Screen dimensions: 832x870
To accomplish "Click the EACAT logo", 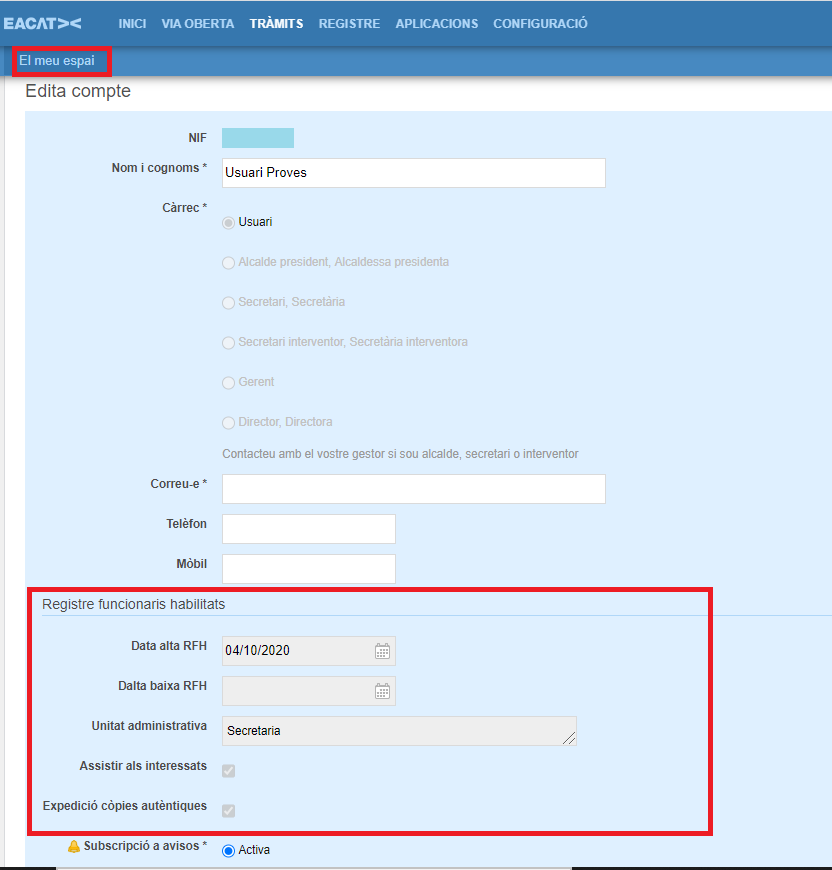I will click(43, 23).
